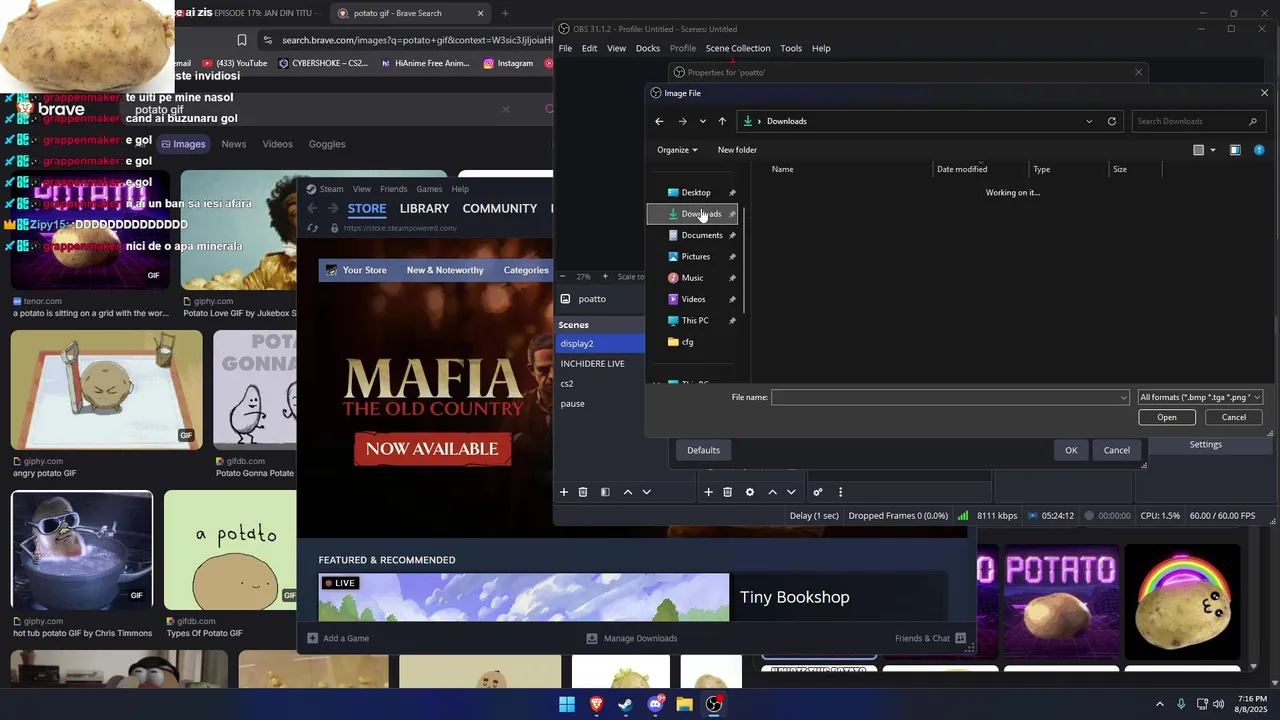Zoom out the OBS preview with minus icon
1280x720 pixels.
(562, 277)
